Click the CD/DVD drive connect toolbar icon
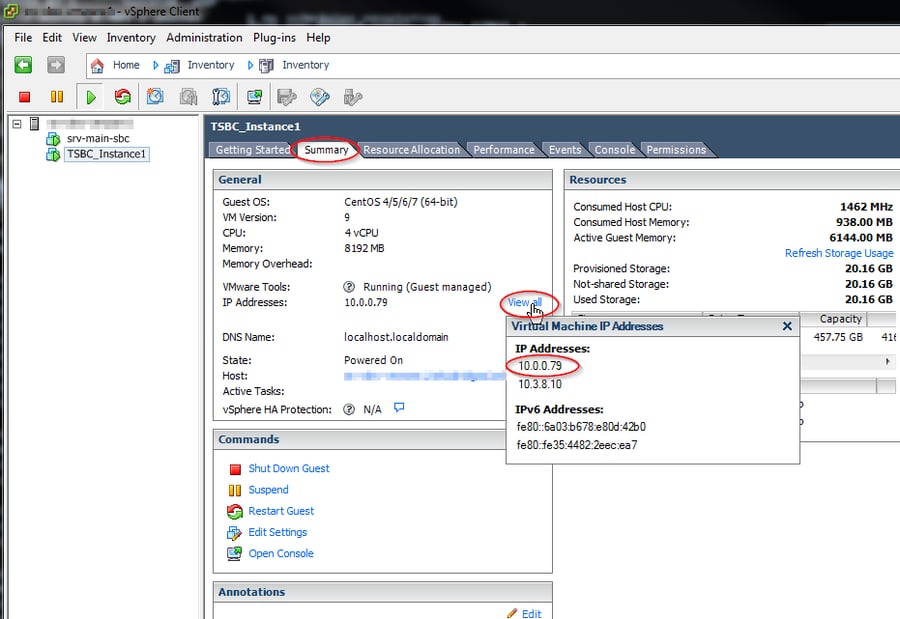This screenshot has height=619, width=900. [x=320, y=96]
